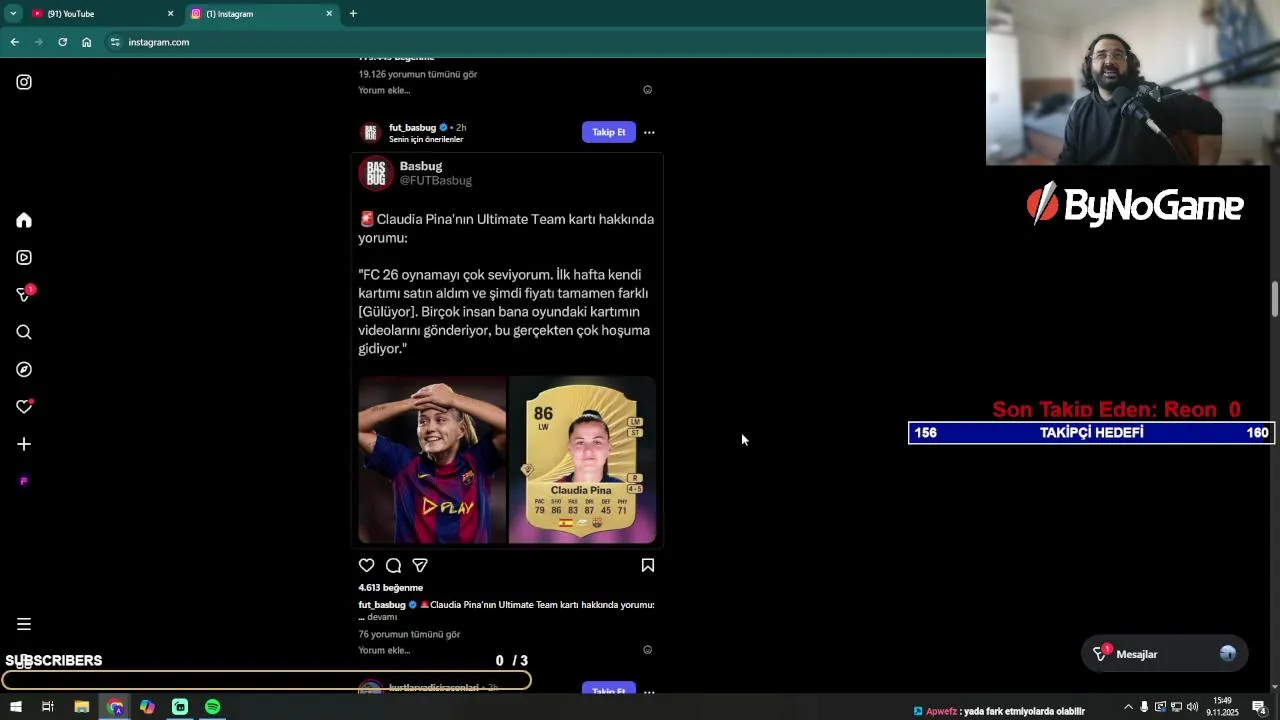Open the tab search dropdown arrow
The height and width of the screenshot is (720, 1280).
13,14
